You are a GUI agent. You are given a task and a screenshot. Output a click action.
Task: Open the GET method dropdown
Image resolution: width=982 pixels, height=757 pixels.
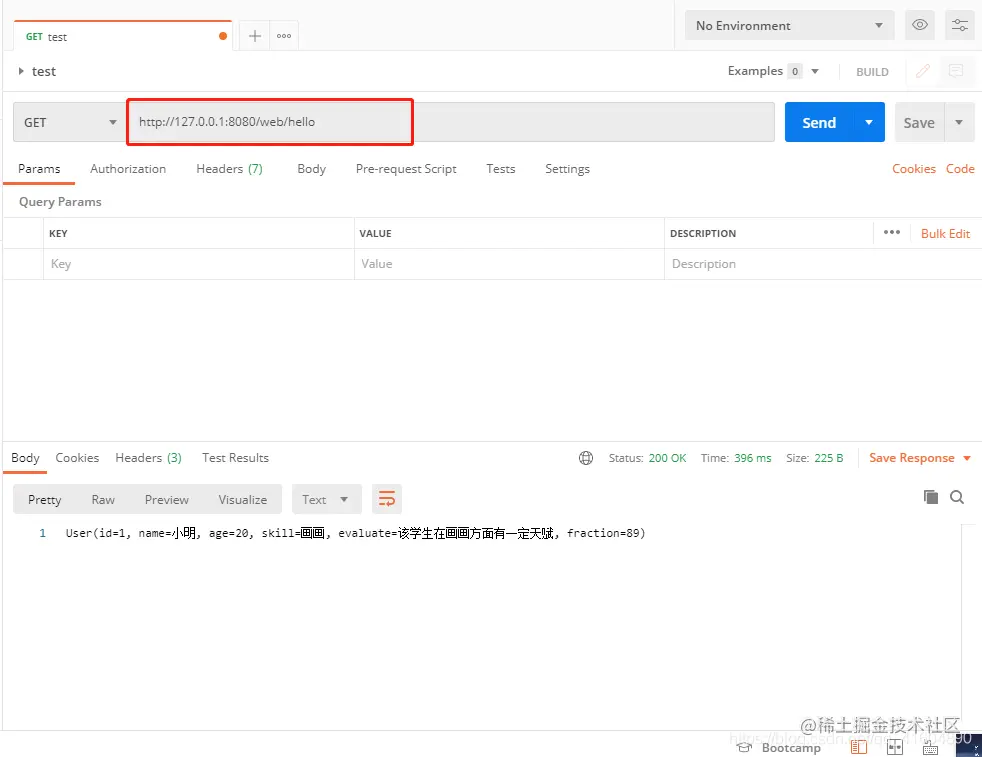[70, 122]
